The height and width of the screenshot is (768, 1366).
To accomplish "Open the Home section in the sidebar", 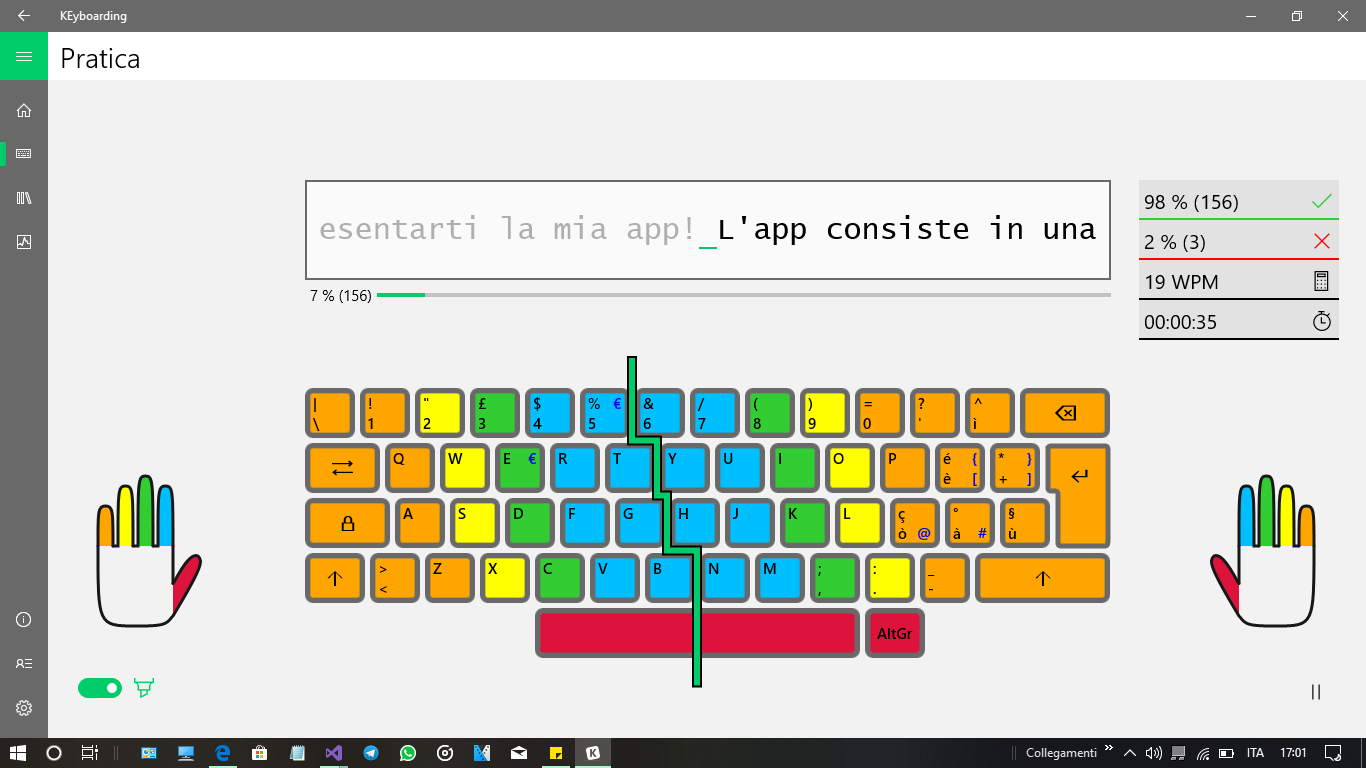I will tap(23, 110).
